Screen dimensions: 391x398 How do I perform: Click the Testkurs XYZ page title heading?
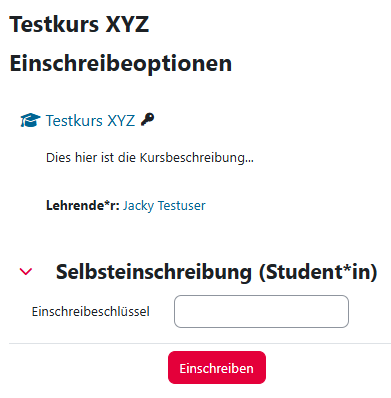[x=79, y=24]
